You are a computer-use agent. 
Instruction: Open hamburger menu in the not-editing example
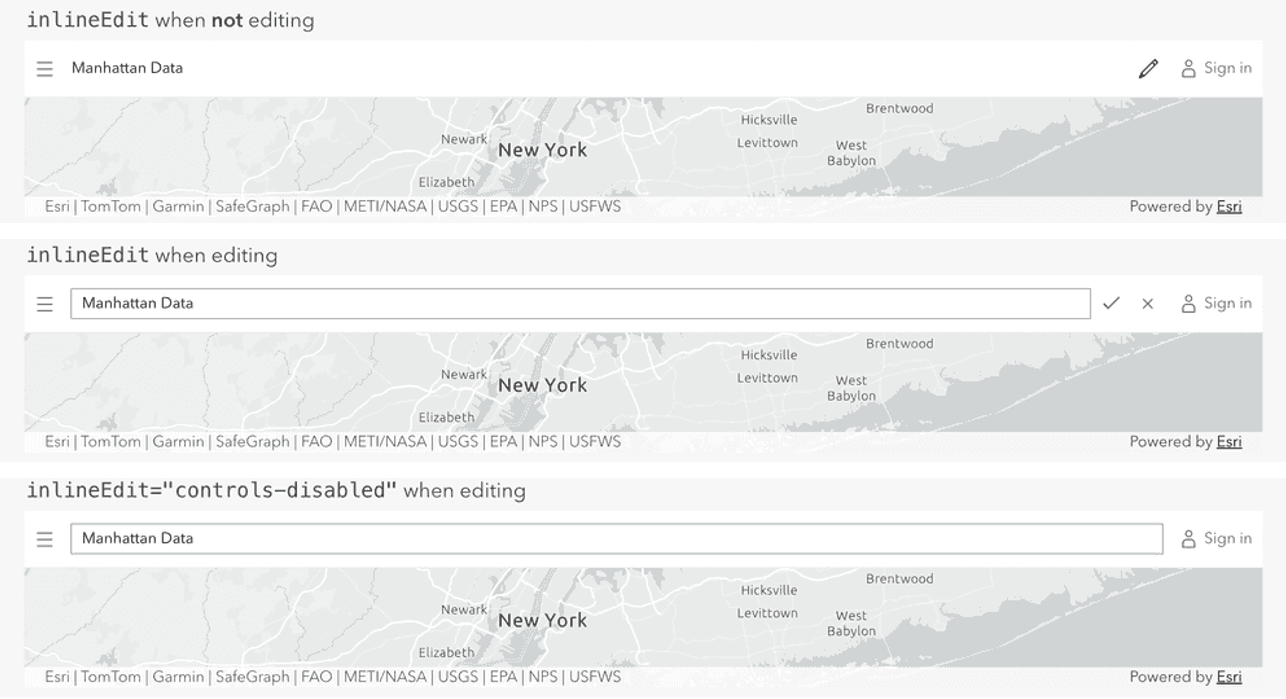(44, 69)
